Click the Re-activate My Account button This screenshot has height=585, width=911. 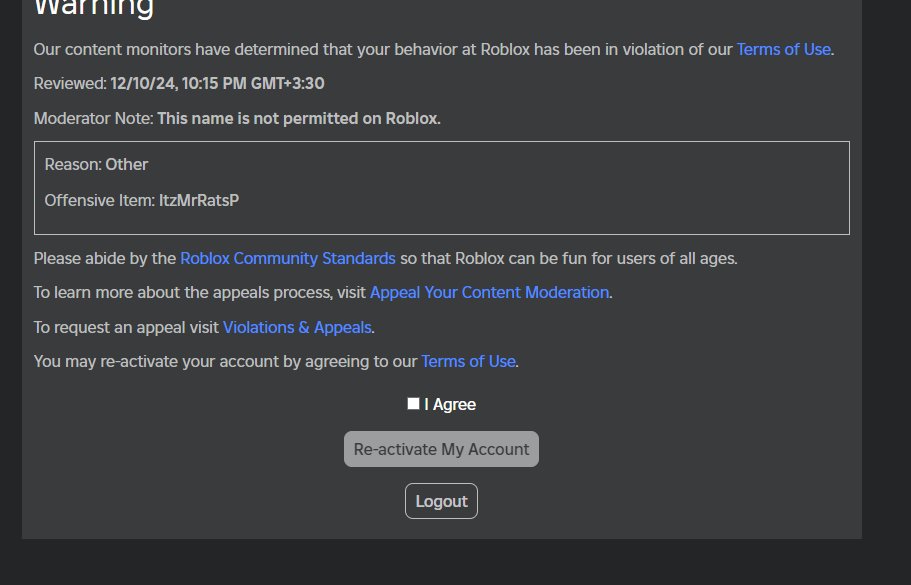(x=442, y=449)
